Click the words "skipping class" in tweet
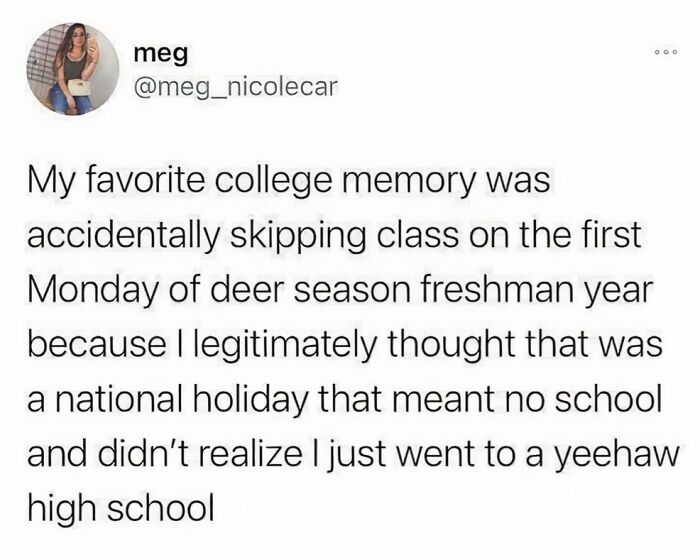The image size is (700, 560). [344, 237]
